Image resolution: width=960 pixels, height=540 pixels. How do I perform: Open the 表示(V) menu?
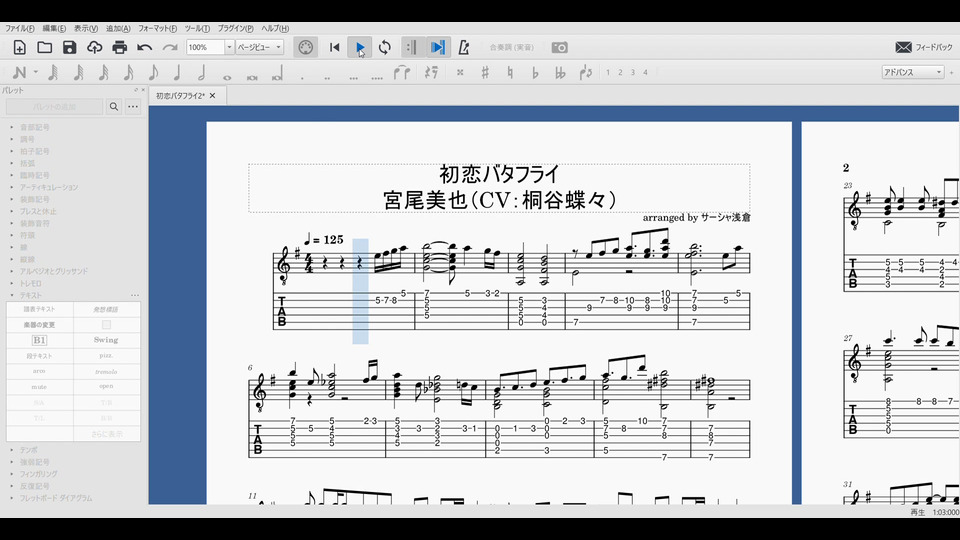point(86,28)
